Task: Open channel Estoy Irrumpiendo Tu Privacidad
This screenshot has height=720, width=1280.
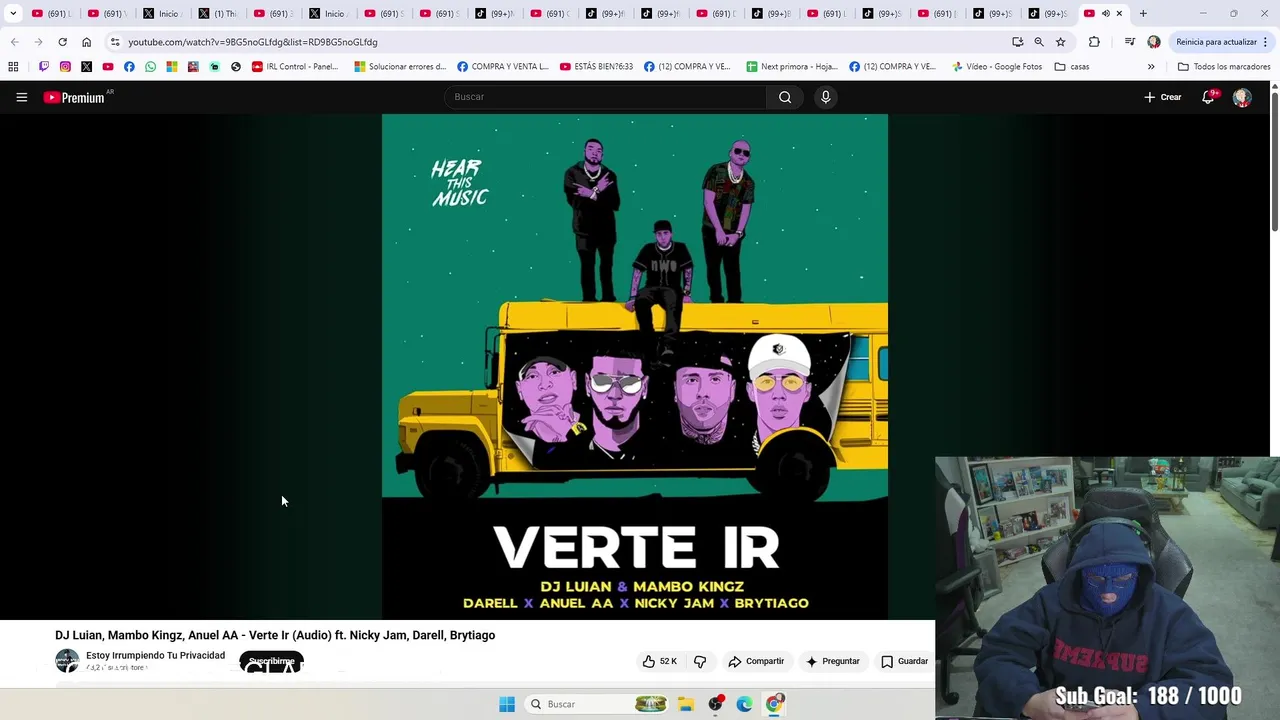Action: [x=155, y=655]
